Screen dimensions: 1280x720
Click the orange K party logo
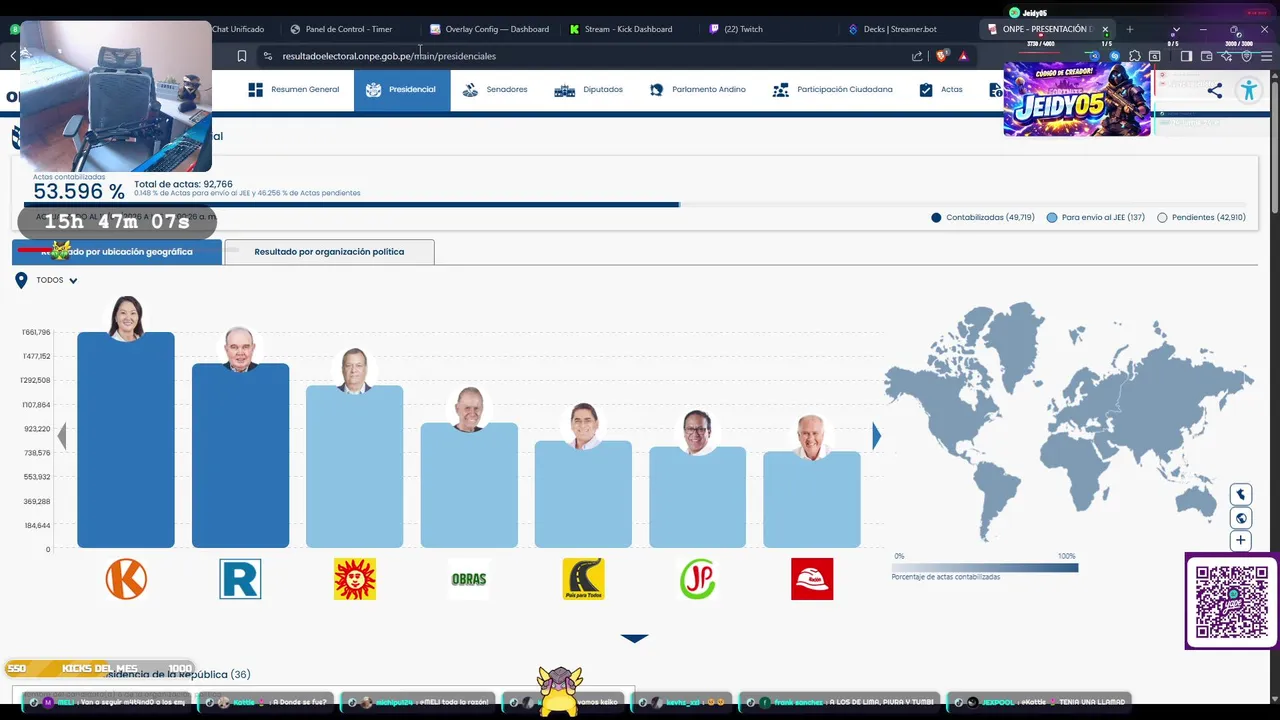[x=126, y=579]
